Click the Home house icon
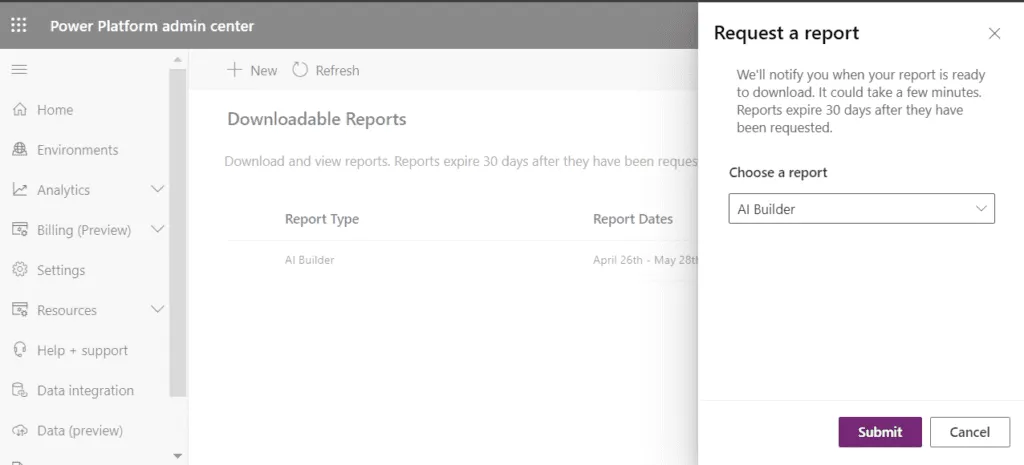1024x465 pixels. 20,109
